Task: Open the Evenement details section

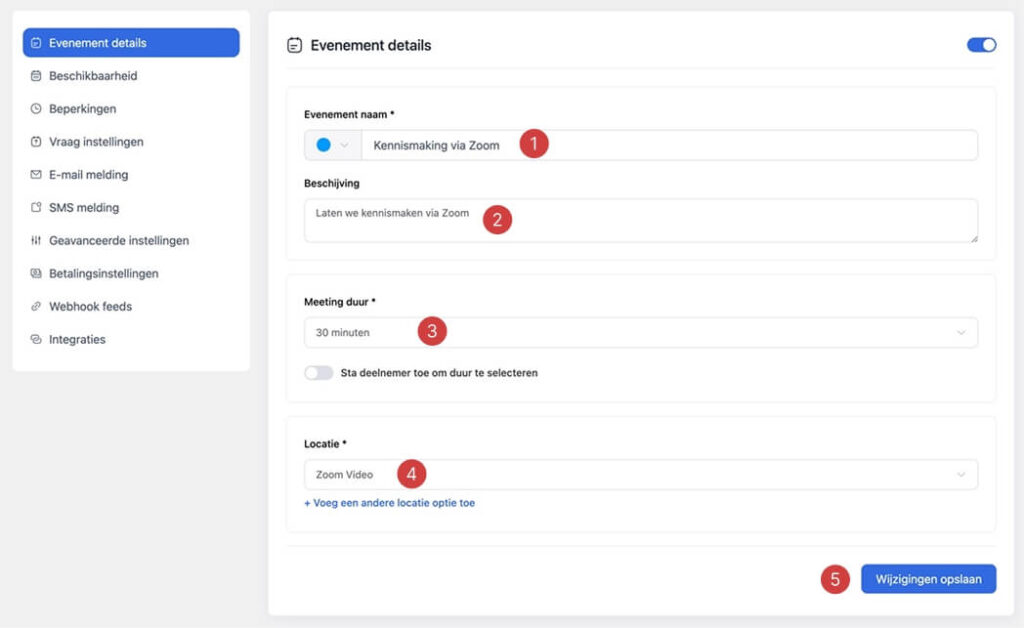Action: [x=131, y=42]
